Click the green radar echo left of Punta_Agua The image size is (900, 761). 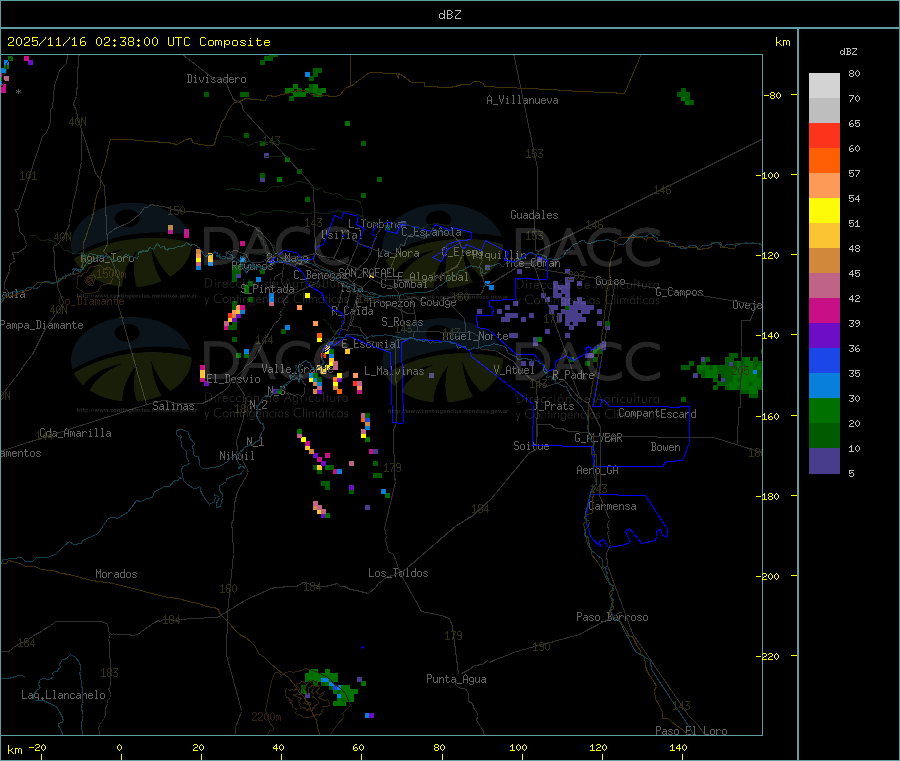pos(331,686)
